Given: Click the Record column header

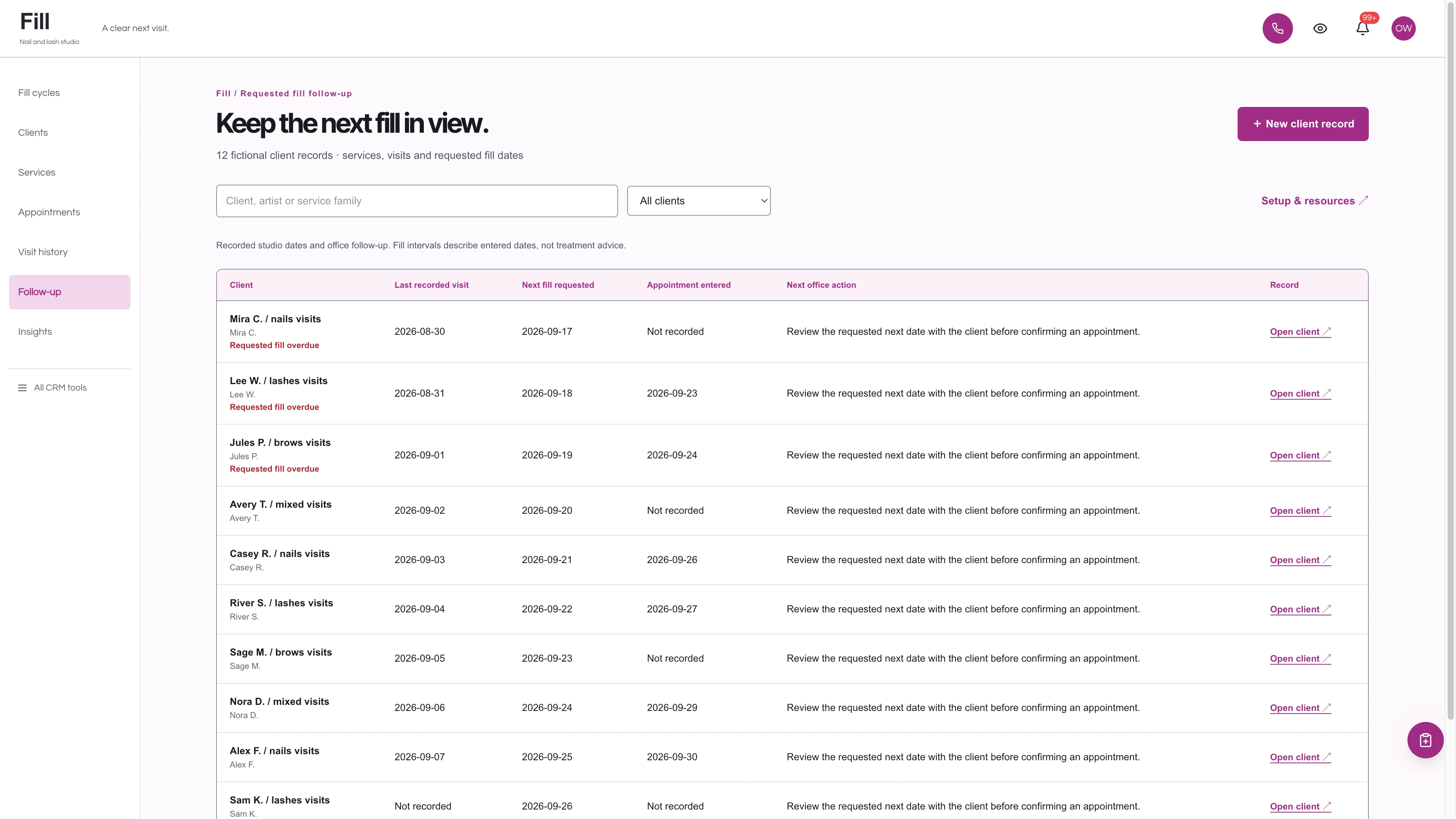Looking at the screenshot, I should 1284,285.
